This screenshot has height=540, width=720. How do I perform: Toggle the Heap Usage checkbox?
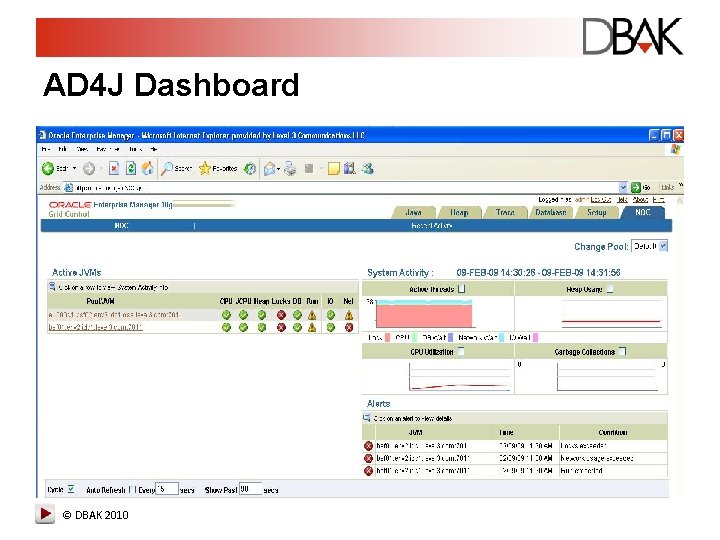[x=610, y=289]
